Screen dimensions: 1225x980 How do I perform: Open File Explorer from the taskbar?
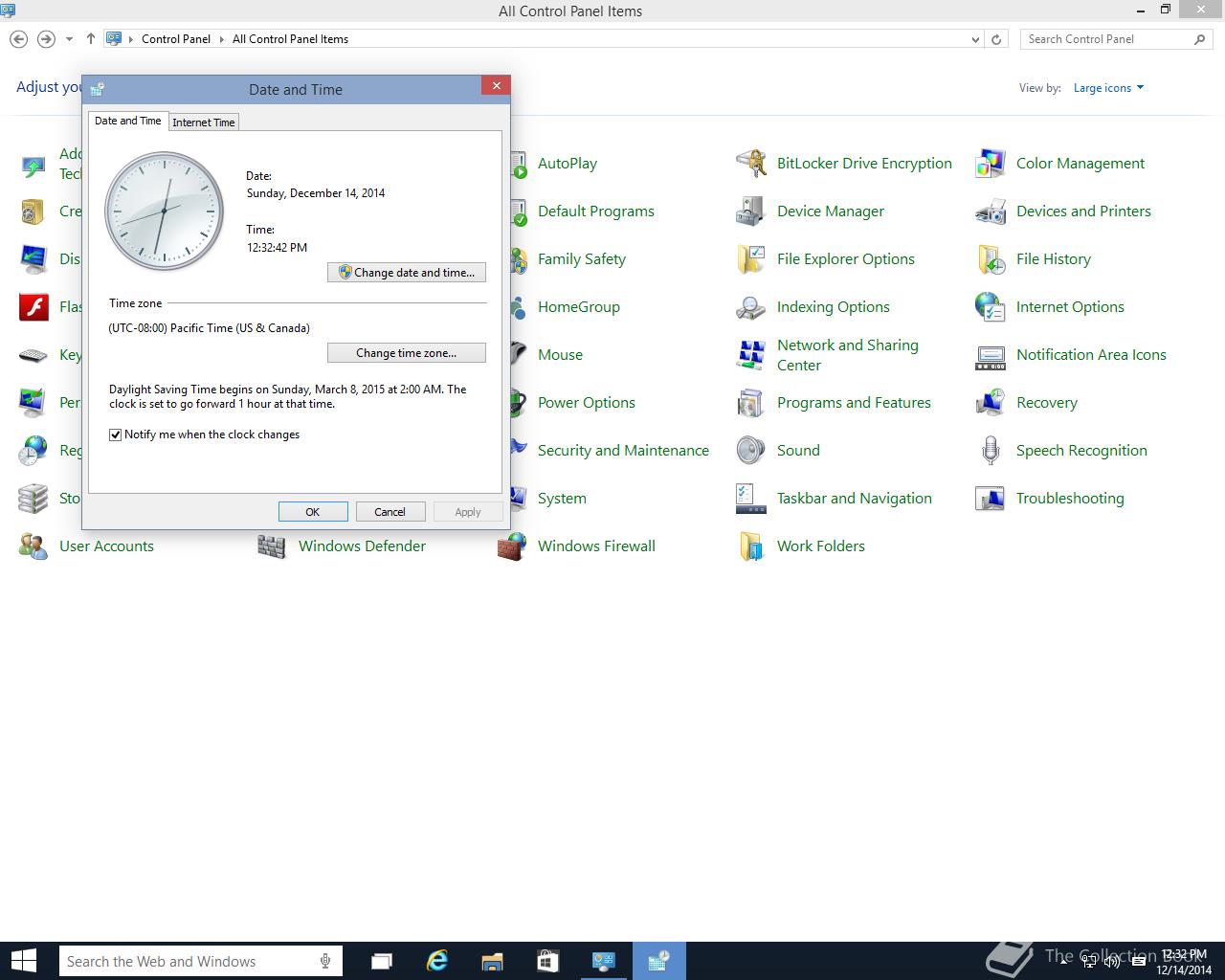pyautogui.click(x=492, y=961)
